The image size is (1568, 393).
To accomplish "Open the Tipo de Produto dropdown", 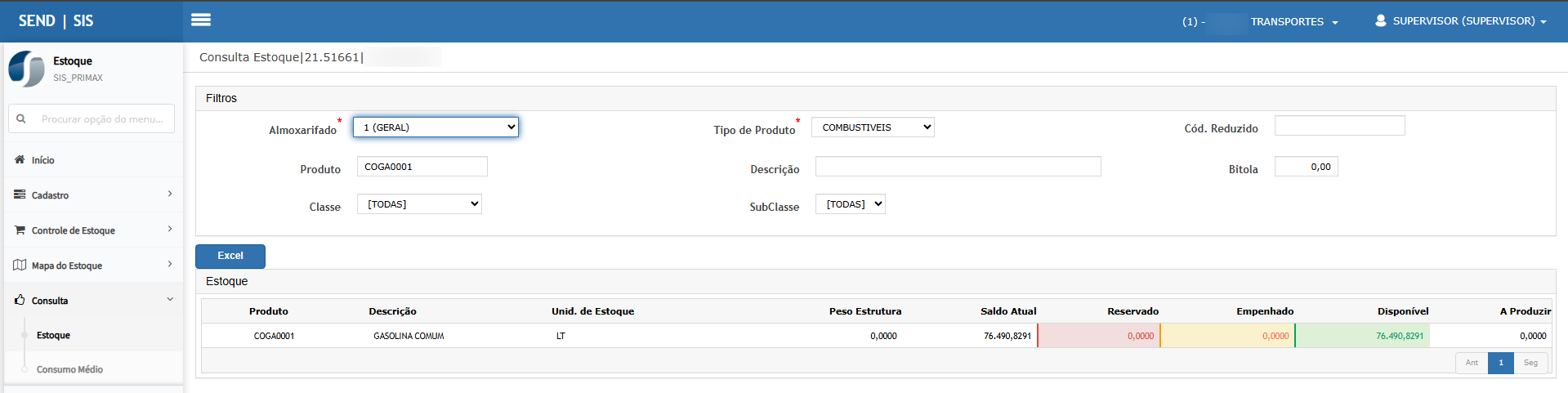I will click(x=872, y=127).
